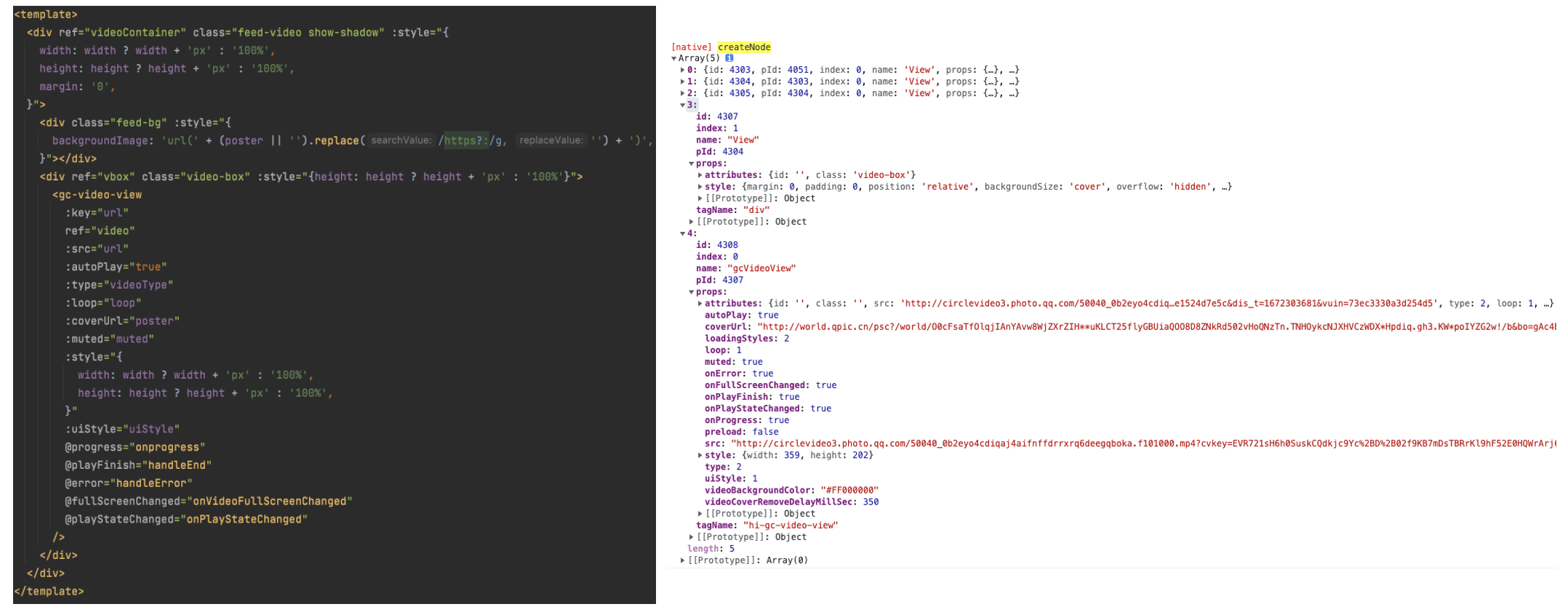The width and height of the screenshot is (1568, 612).
Task: Click the :coverUrl="poster" attribute line
Action: [x=122, y=321]
